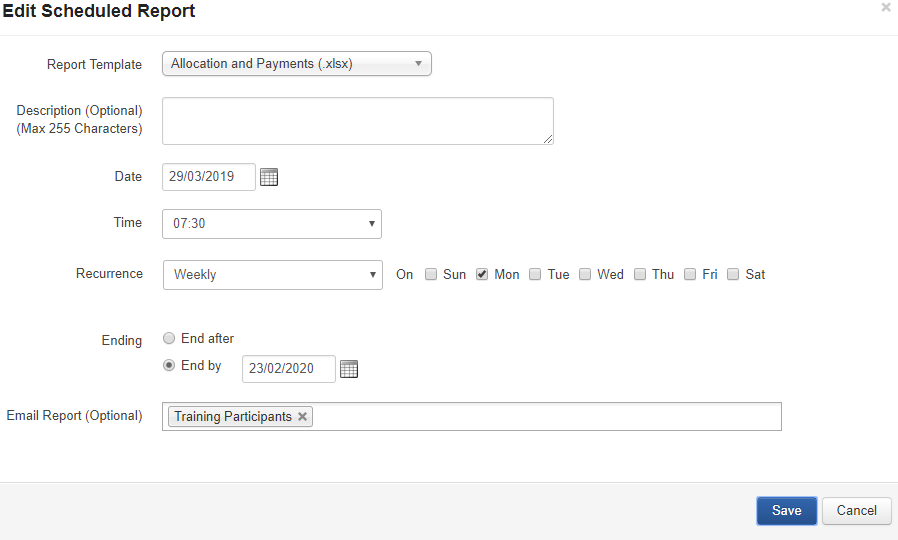This screenshot has height=540, width=898.
Task: Select the End after radio option
Action: (x=169, y=339)
